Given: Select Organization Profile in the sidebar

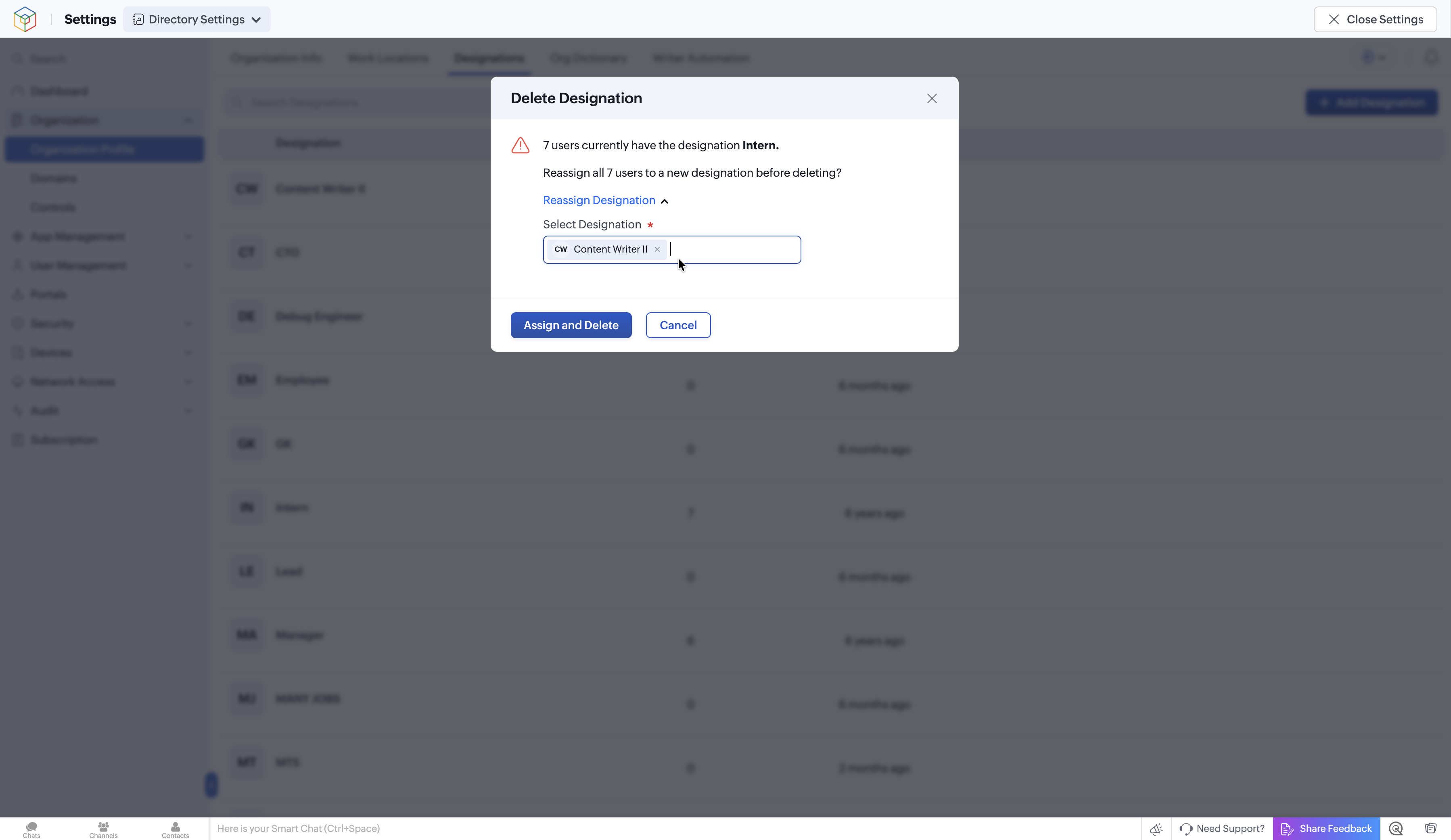Looking at the screenshot, I should [x=105, y=150].
